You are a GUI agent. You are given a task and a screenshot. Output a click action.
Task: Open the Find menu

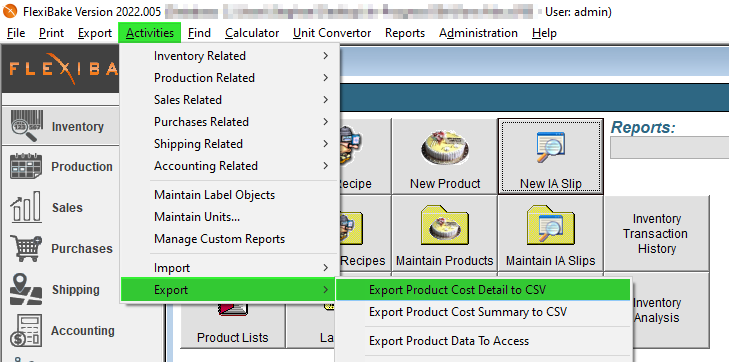199,33
